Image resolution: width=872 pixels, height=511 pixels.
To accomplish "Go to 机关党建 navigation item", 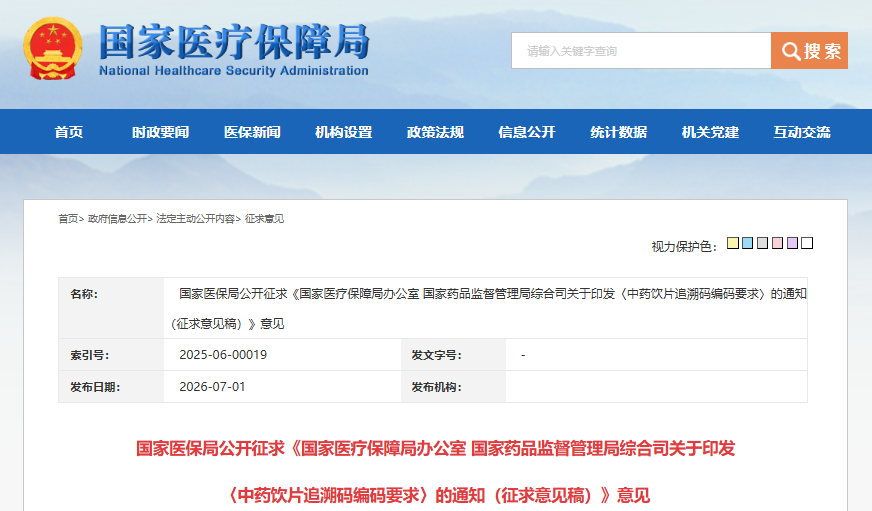I will [x=710, y=132].
